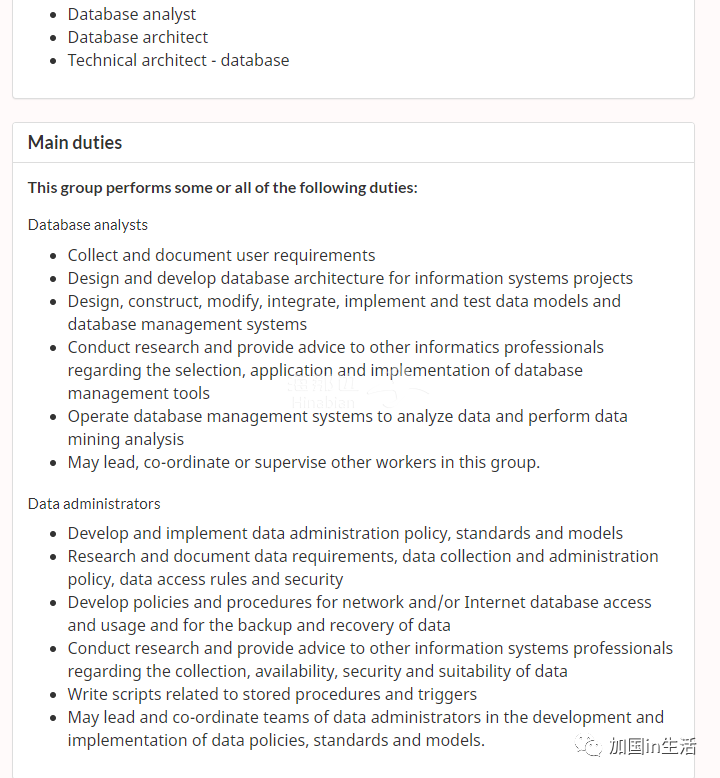The width and height of the screenshot is (720, 778).
Task: Click 'Develop policies and procedures for network' bullet
Action: [359, 614]
